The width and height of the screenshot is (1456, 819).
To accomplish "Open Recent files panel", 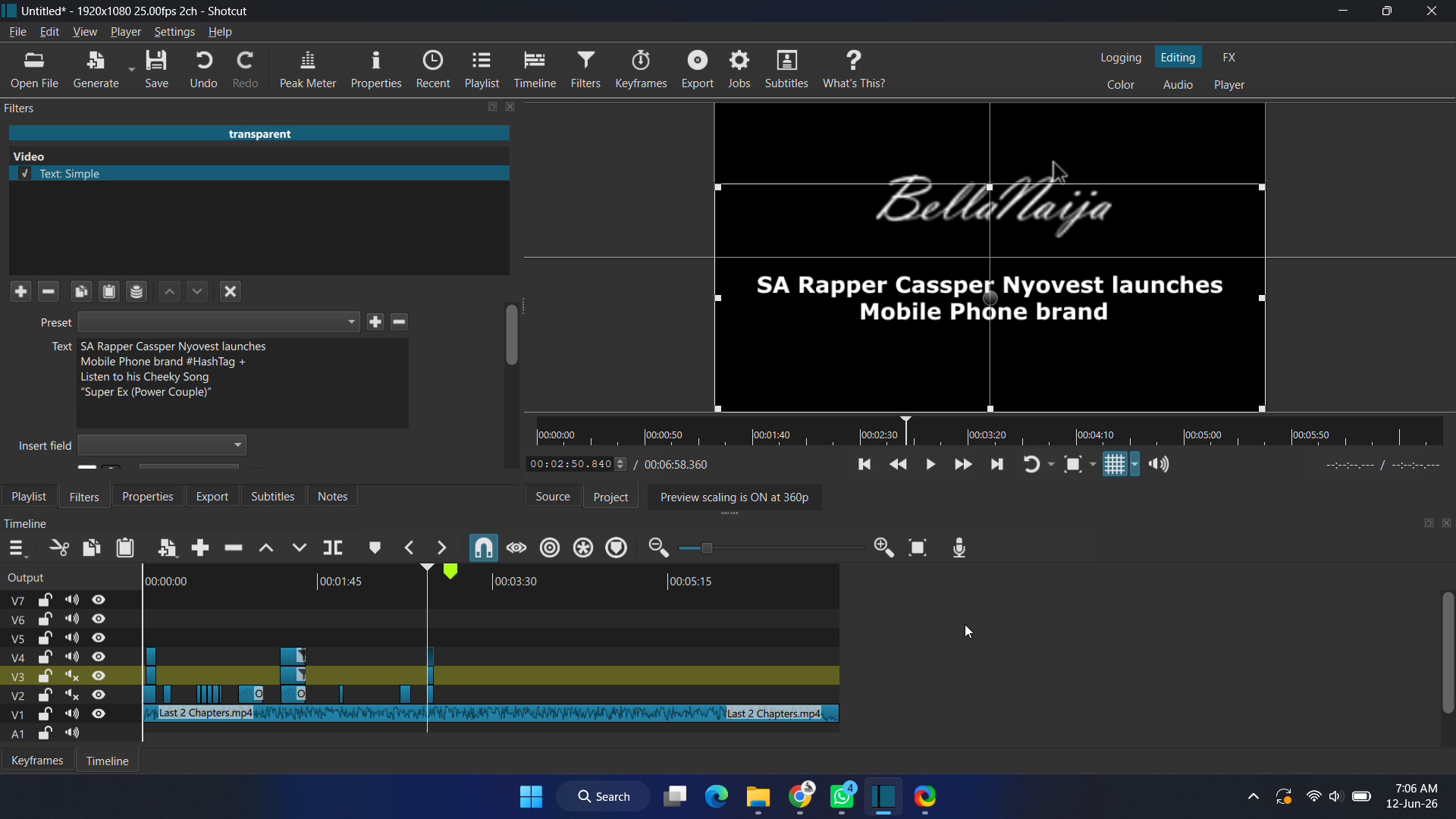I will point(433,70).
